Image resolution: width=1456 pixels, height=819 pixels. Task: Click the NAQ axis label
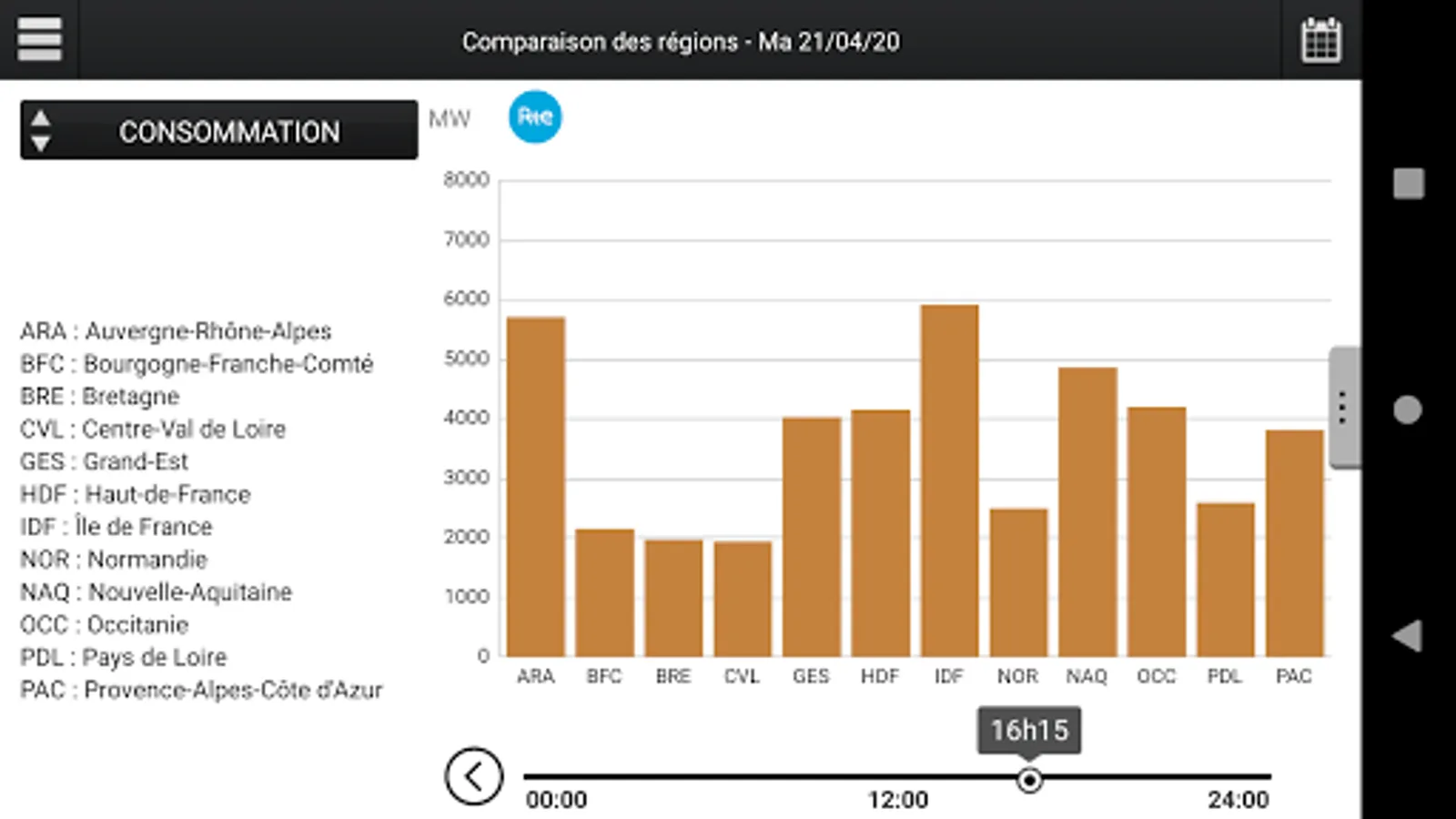(x=1087, y=676)
